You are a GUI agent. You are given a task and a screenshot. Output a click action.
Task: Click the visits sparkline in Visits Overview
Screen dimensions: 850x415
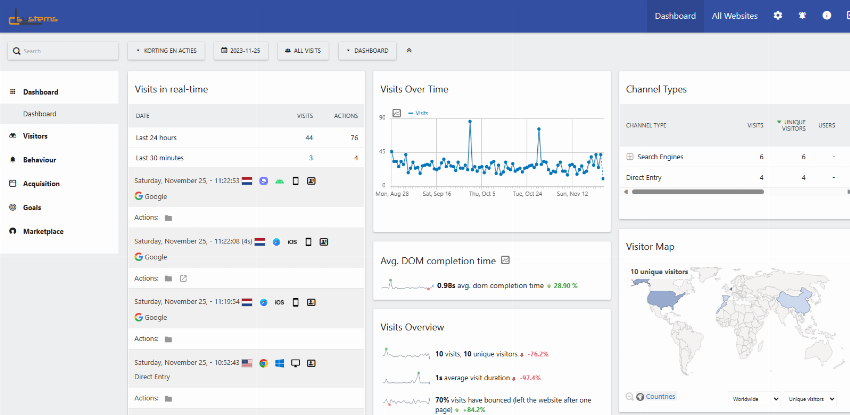408,353
